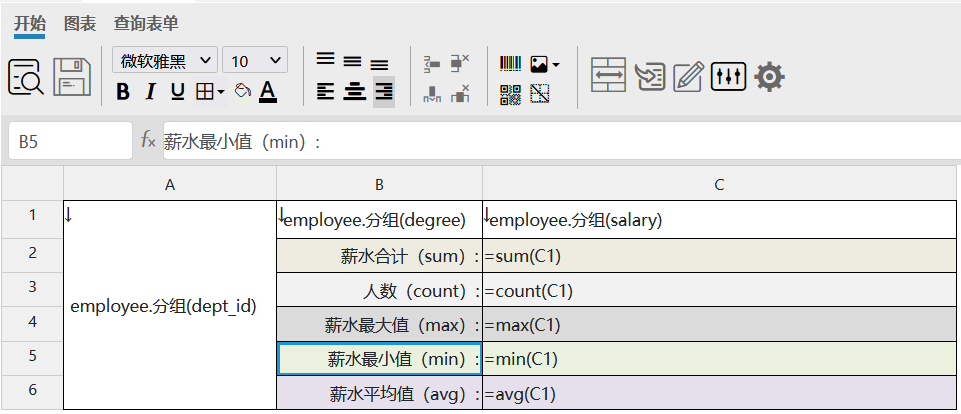961x414 pixels.
Task: Toggle underline formatting
Action: pos(177,93)
